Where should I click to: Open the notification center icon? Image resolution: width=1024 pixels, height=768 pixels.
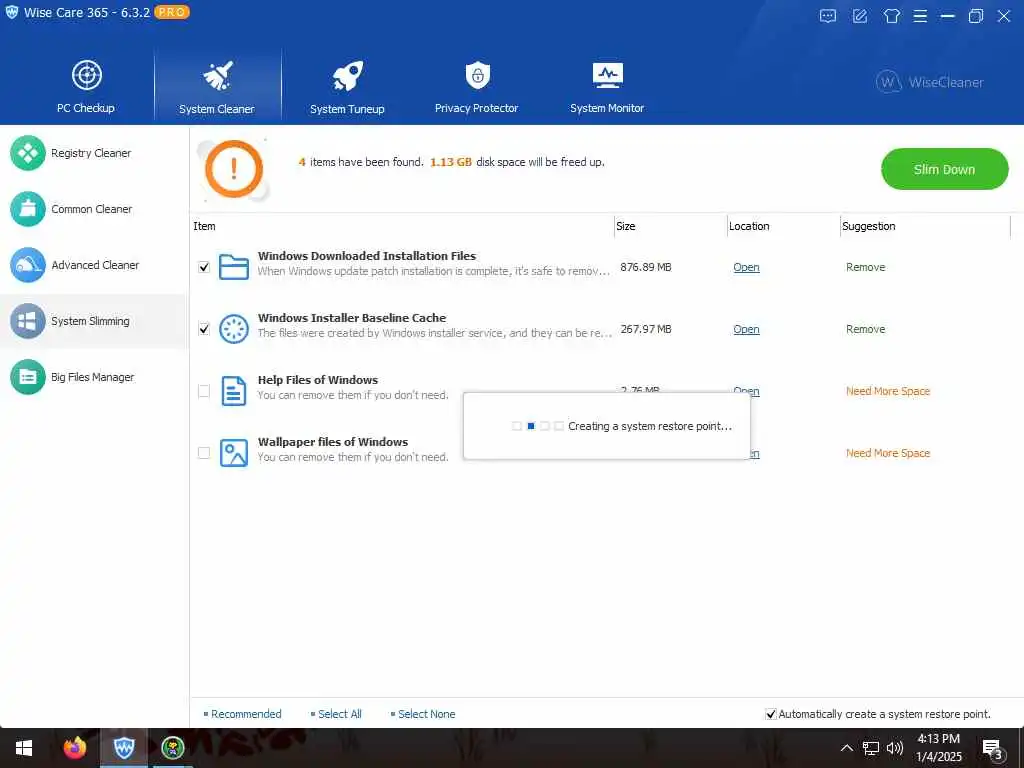(x=992, y=748)
